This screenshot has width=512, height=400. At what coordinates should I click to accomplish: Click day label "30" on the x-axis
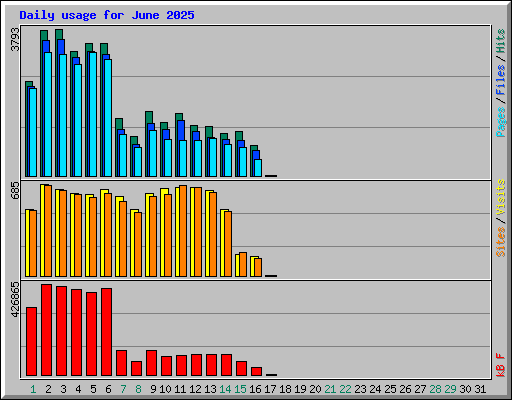pyautogui.click(x=465, y=389)
